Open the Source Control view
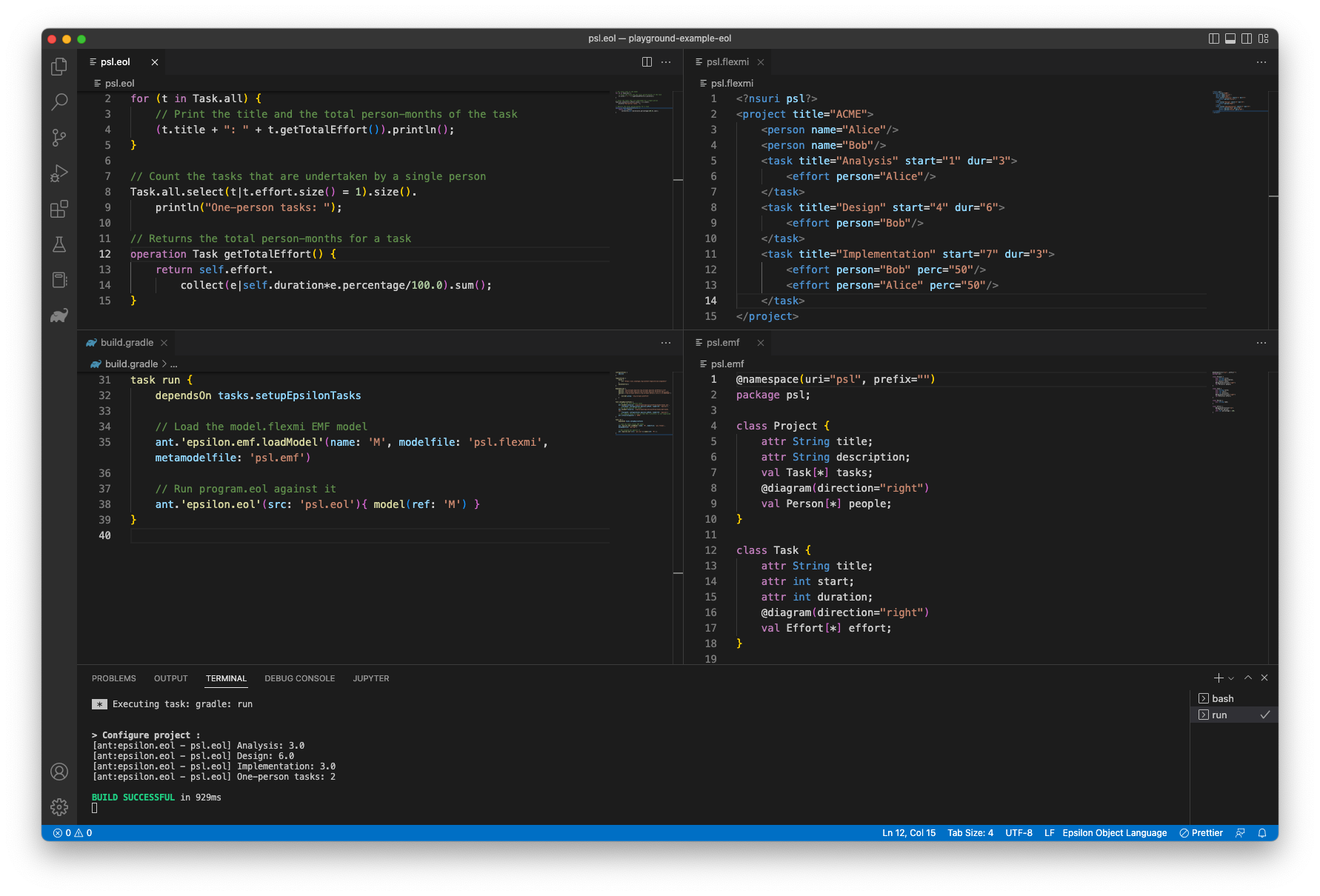This screenshot has width=1320, height=896. pyautogui.click(x=59, y=137)
